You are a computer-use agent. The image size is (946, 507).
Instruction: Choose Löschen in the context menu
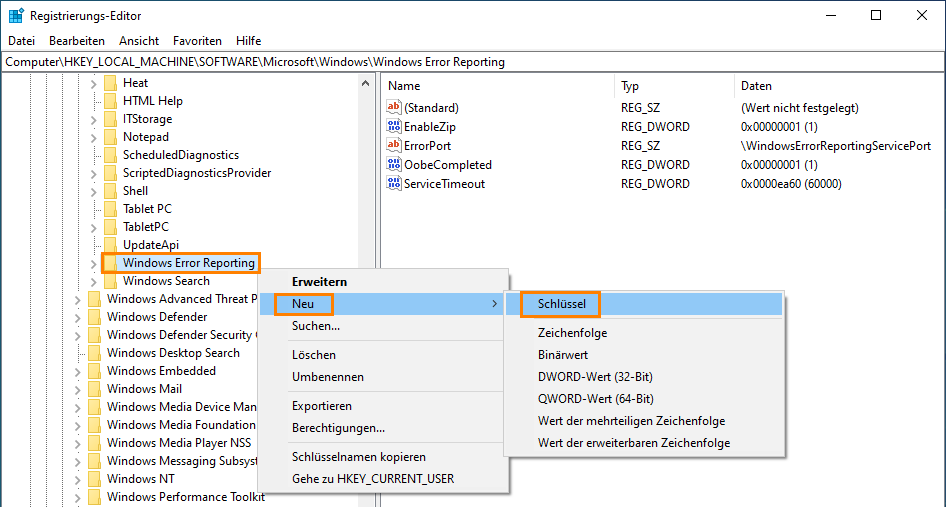pyautogui.click(x=384, y=355)
